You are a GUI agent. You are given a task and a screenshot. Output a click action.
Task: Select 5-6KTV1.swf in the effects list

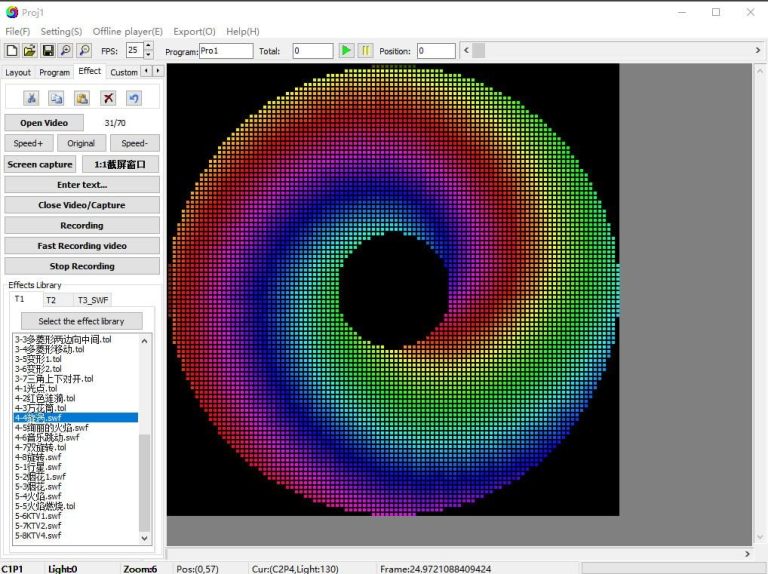(38, 516)
